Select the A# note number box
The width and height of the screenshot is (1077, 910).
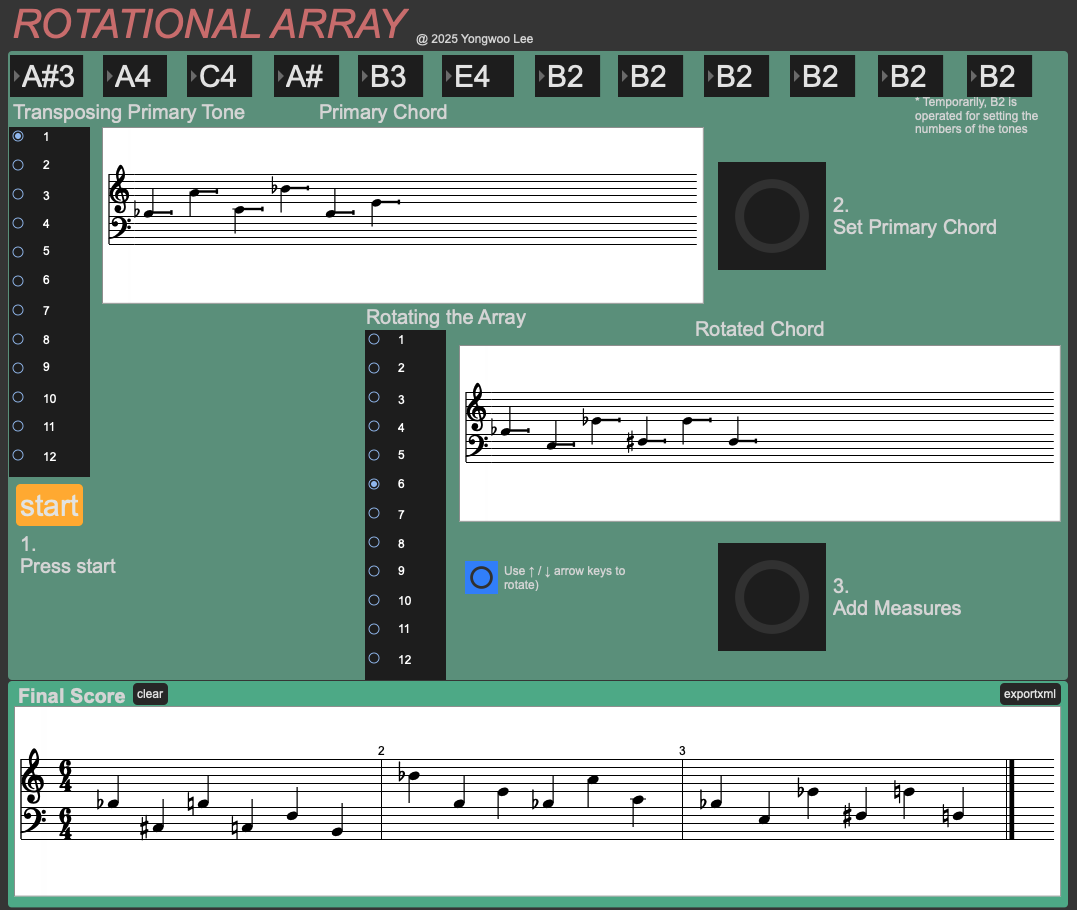coord(306,76)
